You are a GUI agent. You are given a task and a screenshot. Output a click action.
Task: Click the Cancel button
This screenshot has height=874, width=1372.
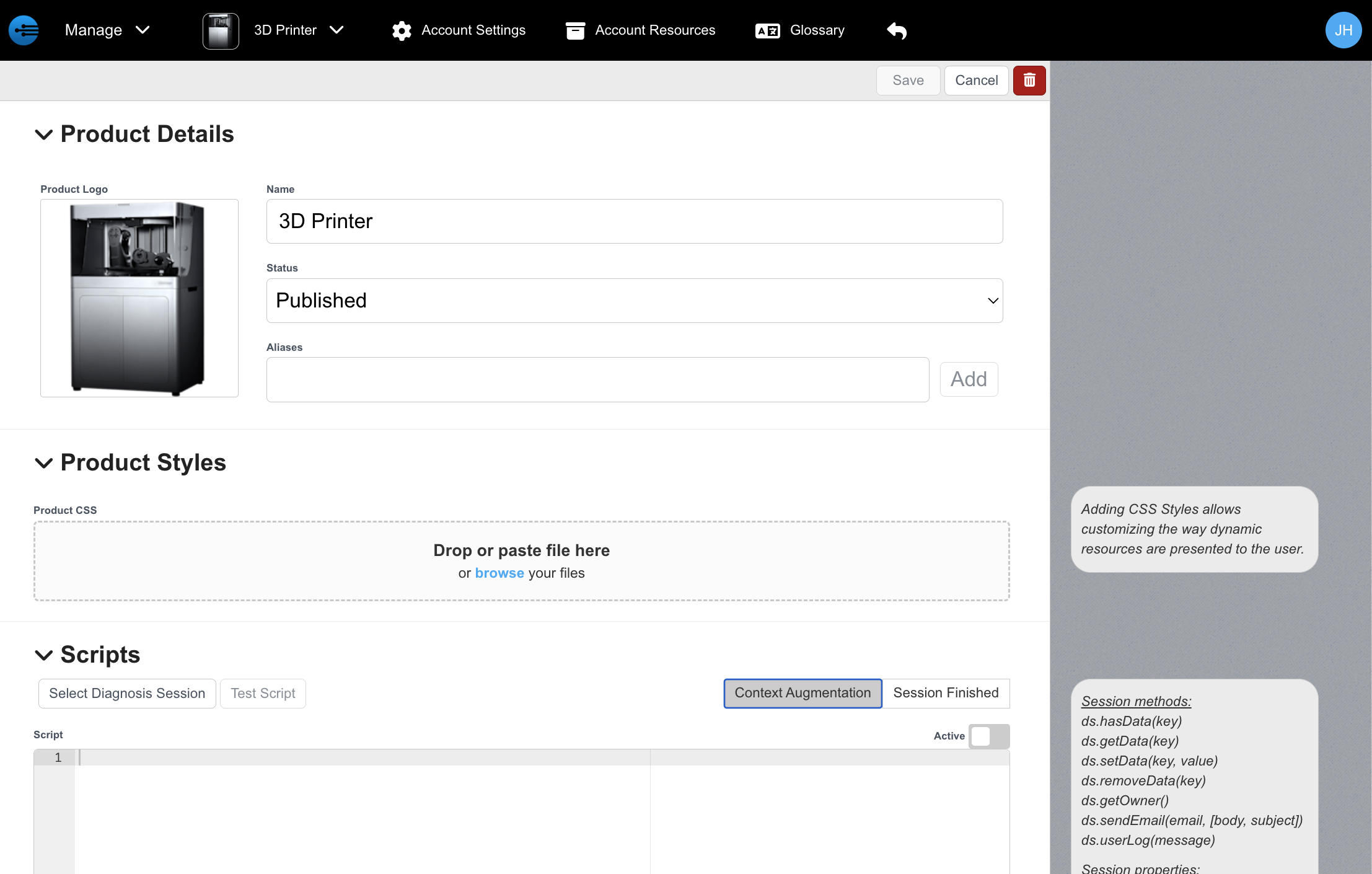pyautogui.click(x=976, y=81)
